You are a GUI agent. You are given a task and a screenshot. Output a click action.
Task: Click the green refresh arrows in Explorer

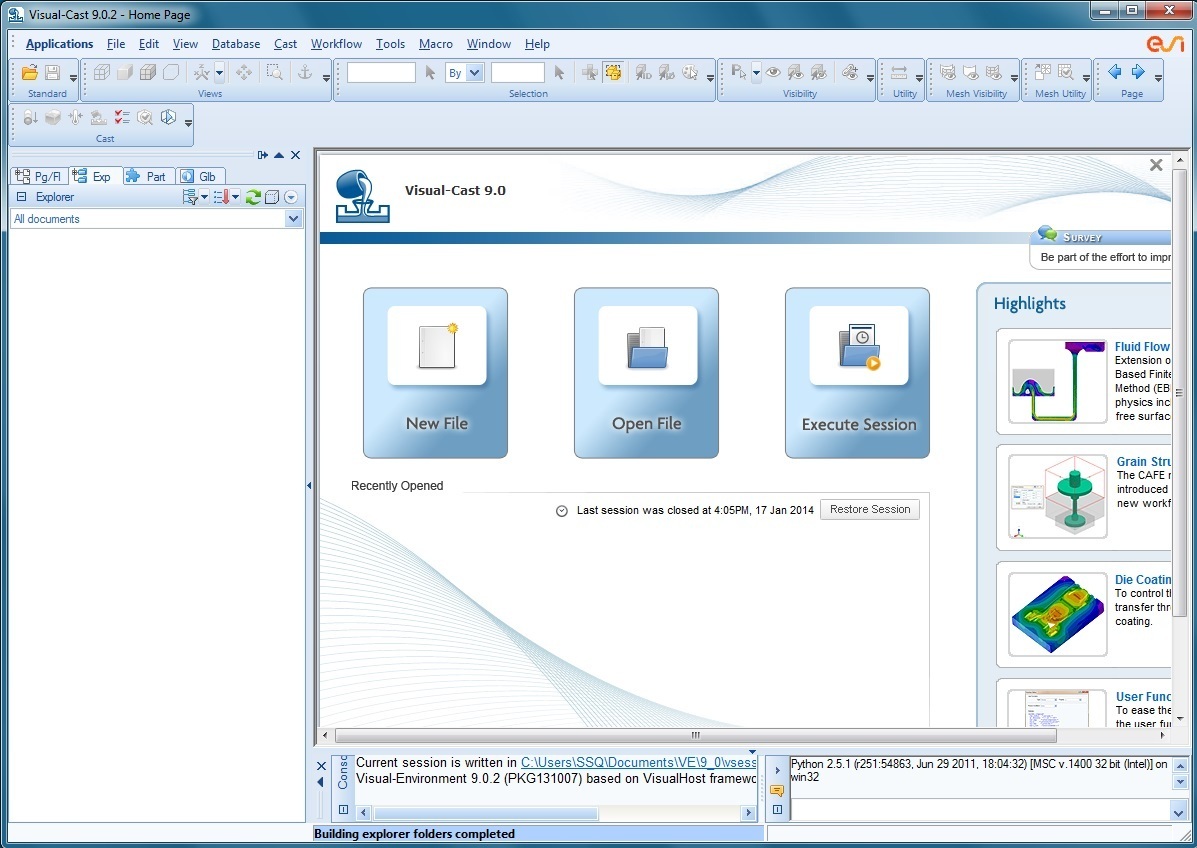[x=253, y=197]
